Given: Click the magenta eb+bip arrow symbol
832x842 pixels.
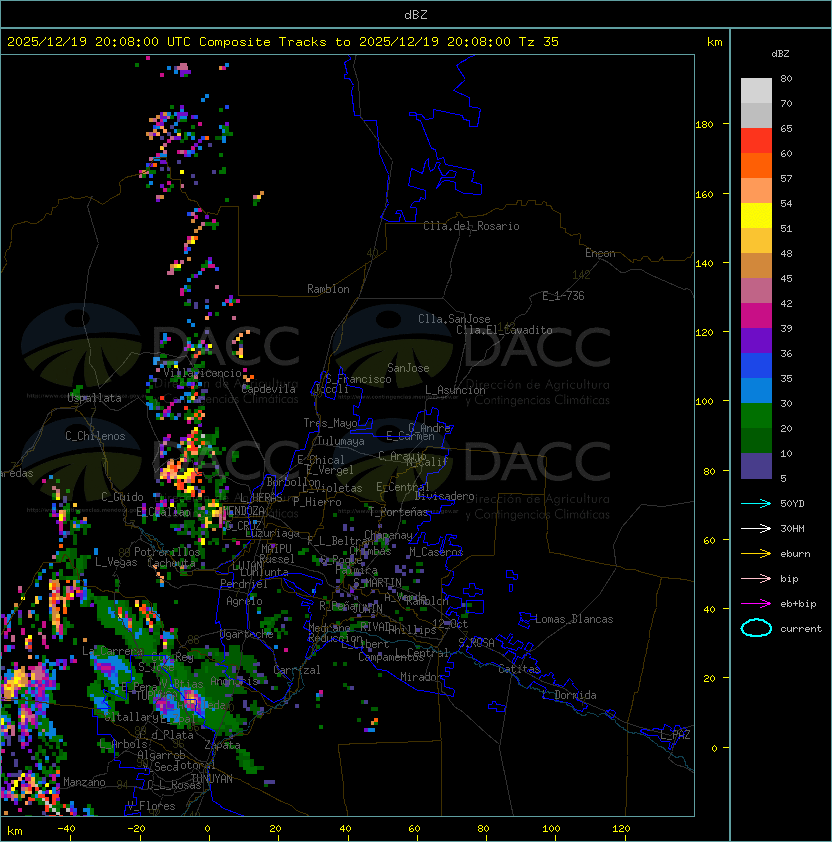Looking at the screenshot, I should 756,604.
